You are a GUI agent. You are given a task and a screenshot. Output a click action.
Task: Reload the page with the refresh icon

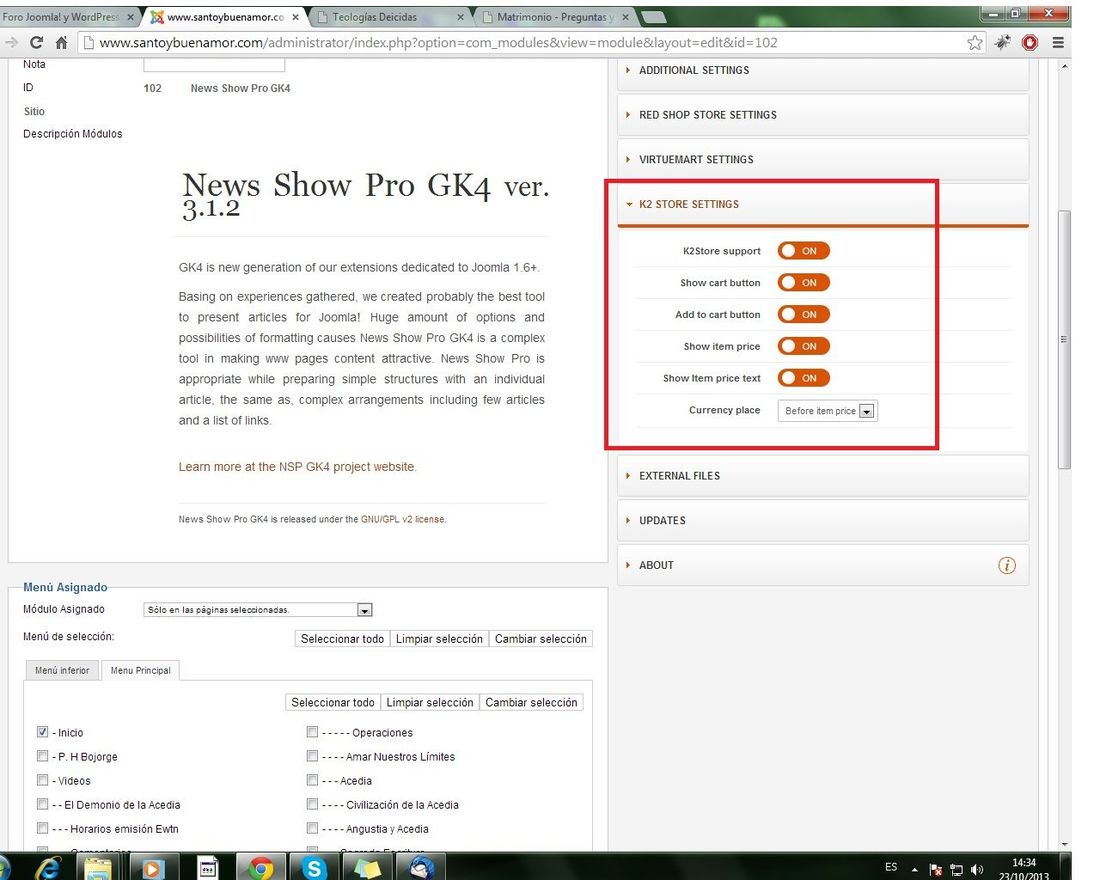(36, 43)
